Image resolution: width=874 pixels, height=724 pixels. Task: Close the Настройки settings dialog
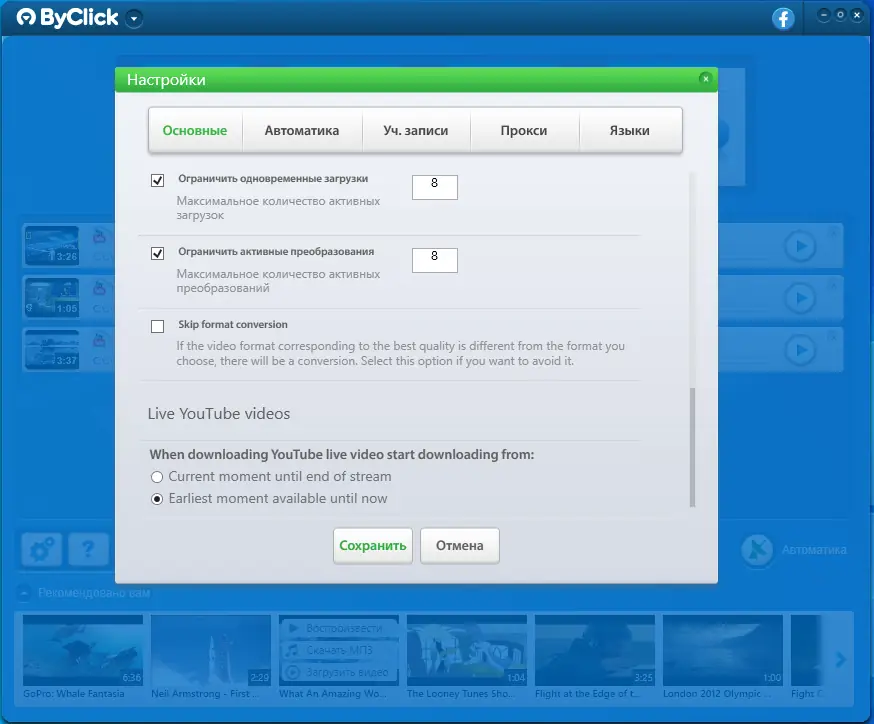(x=705, y=79)
